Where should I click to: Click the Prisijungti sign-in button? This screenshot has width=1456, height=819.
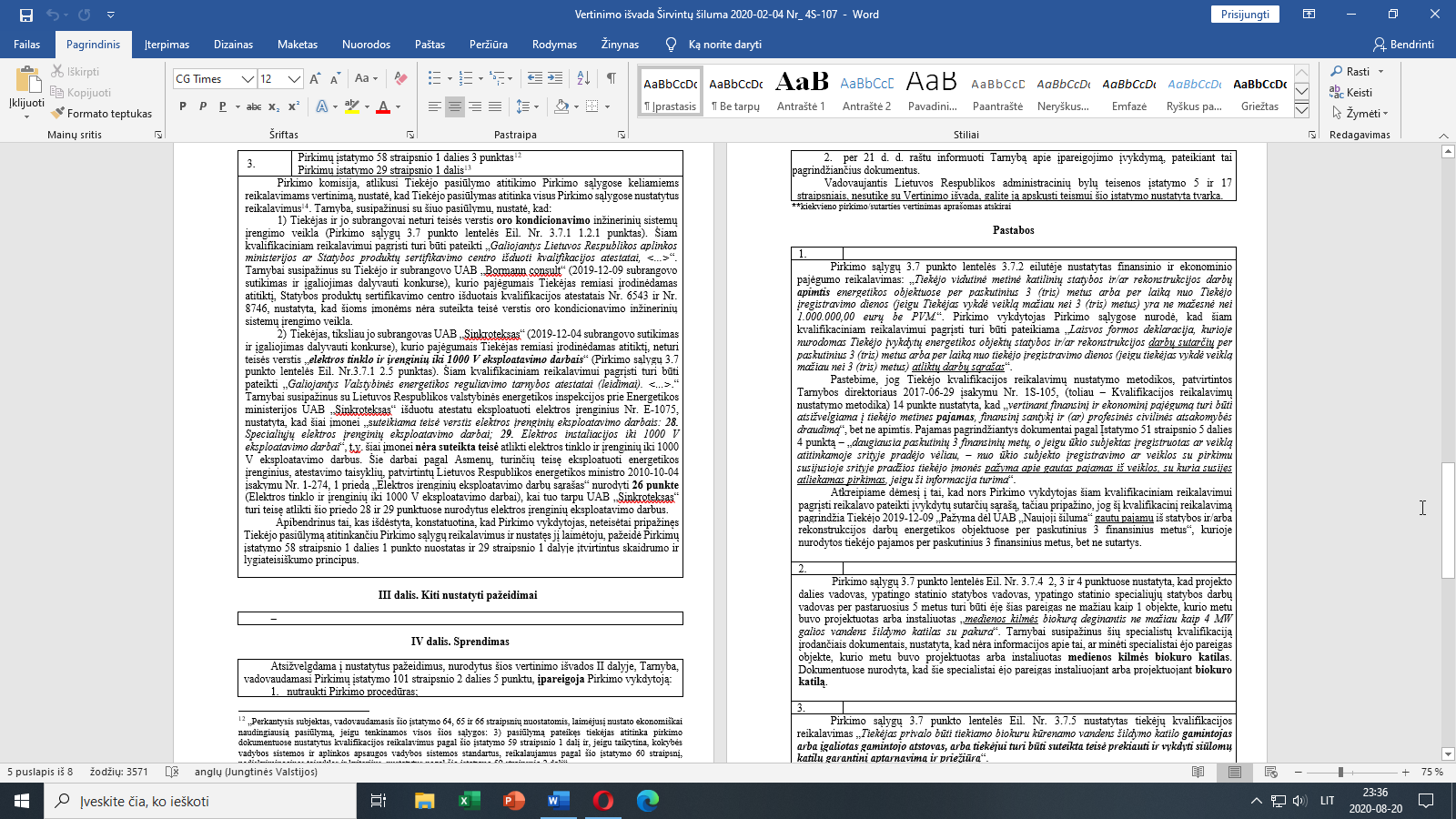click(1245, 15)
